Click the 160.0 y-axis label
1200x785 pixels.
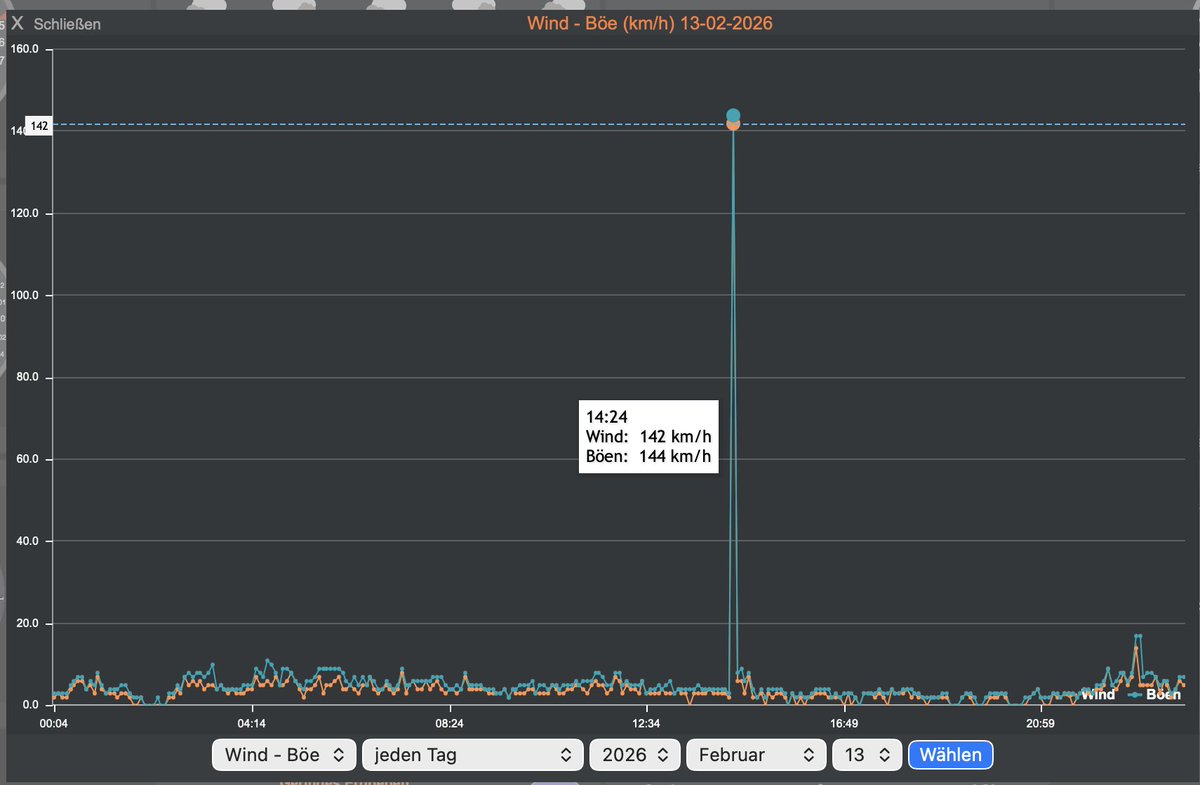click(x=24, y=48)
